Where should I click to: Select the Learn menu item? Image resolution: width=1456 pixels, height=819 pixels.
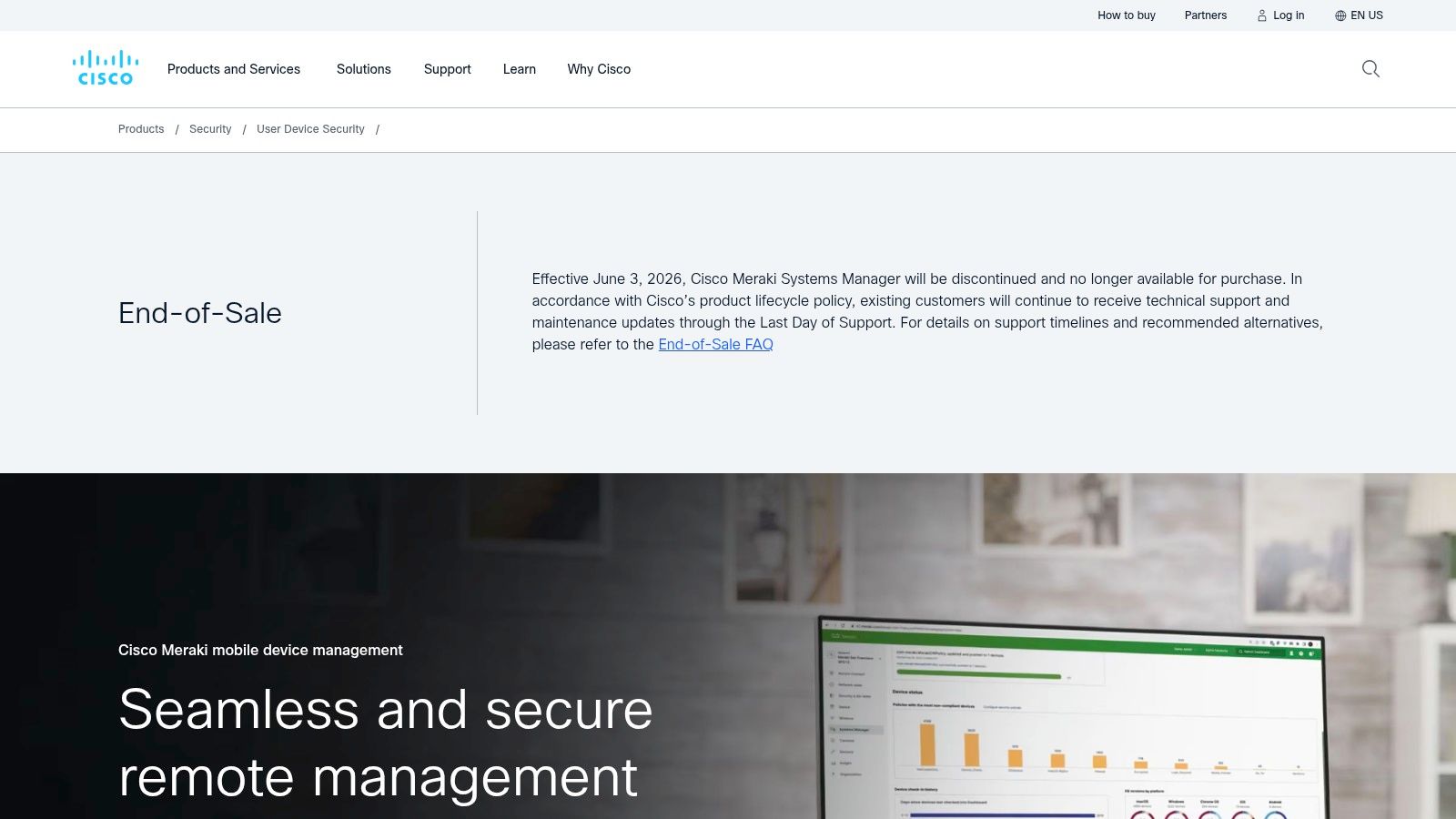(519, 69)
